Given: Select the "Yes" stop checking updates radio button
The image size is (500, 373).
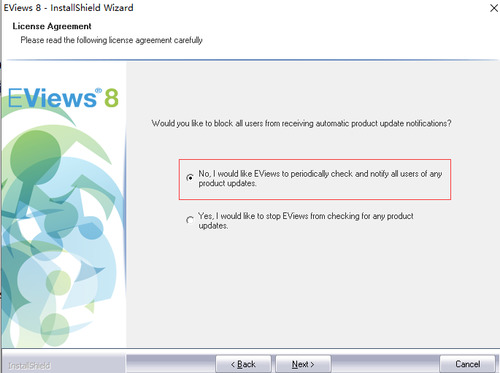Looking at the screenshot, I should 190,220.
